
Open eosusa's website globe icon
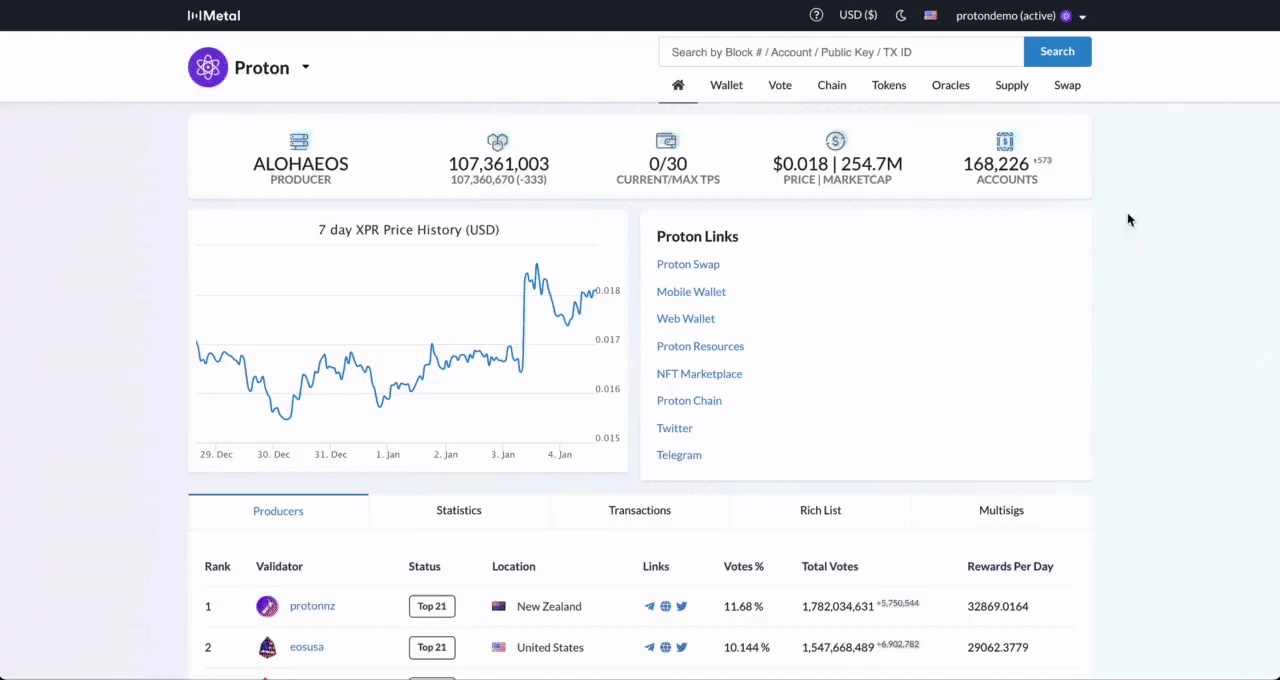666,647
